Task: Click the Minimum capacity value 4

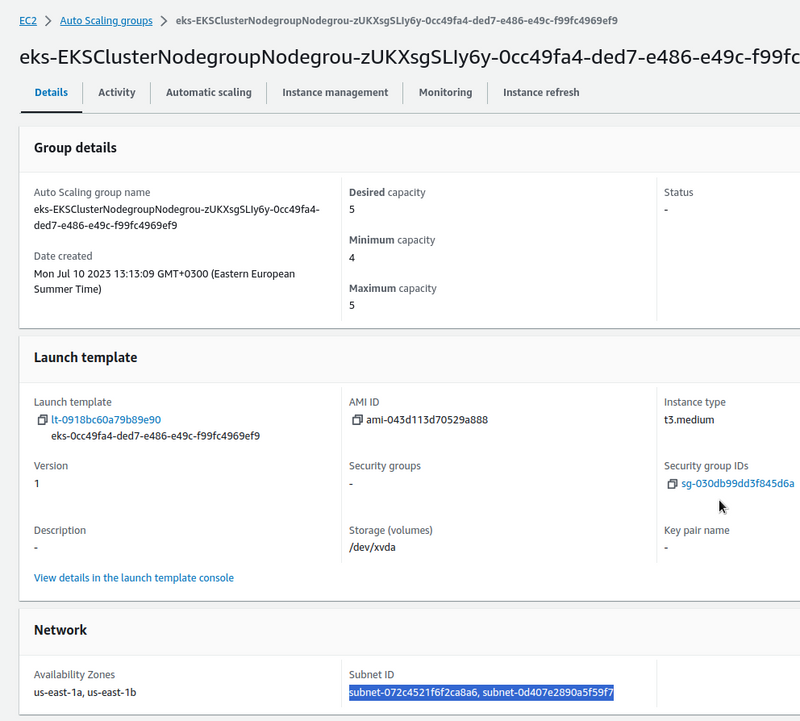Action: tap(352, 258)
